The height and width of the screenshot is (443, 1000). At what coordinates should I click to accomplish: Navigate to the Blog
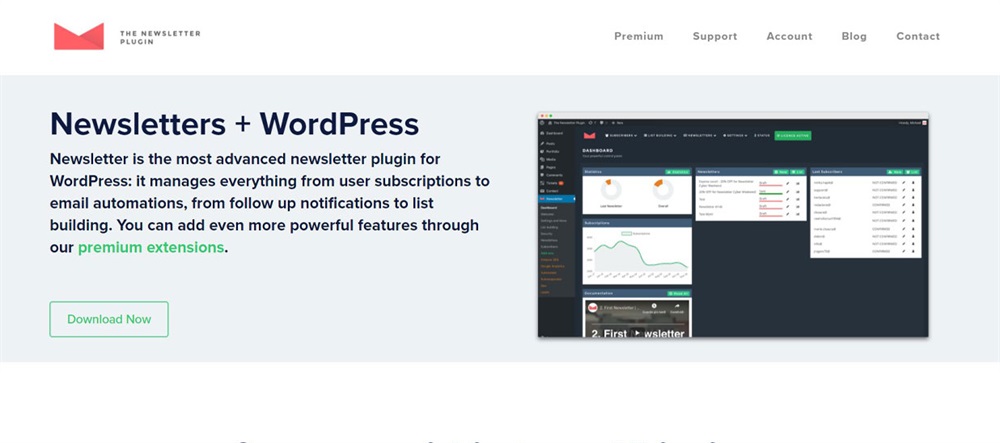click(x=854, y=36)
